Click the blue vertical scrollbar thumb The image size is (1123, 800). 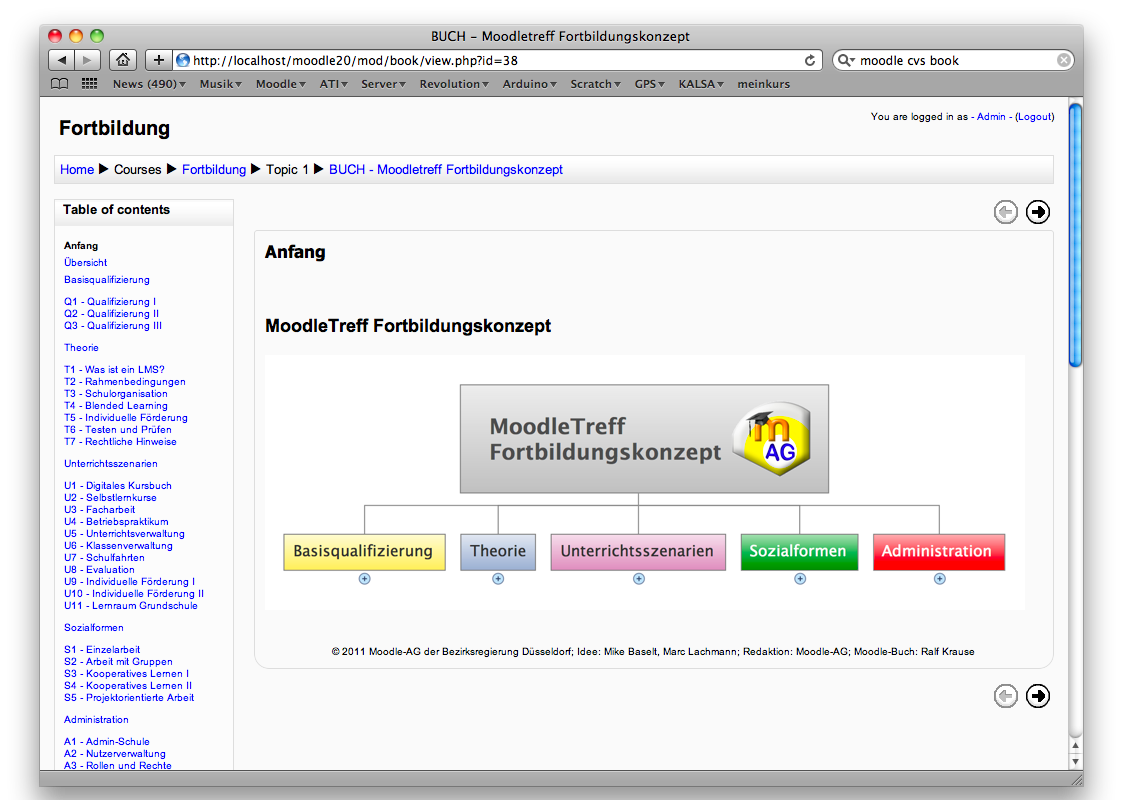point(1075,235)
